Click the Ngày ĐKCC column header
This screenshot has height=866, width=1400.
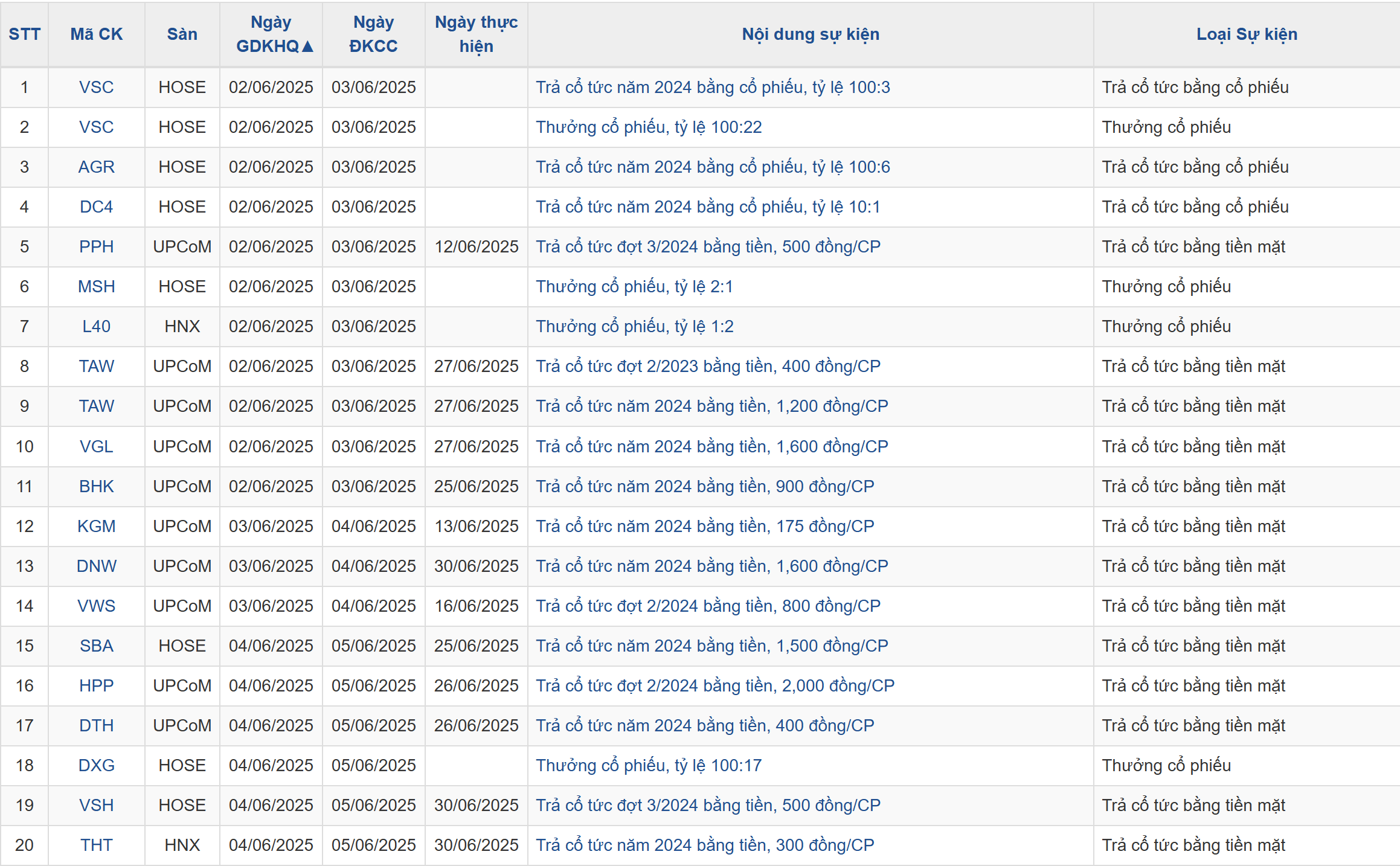pyautogui.click(x=373, y=34)
